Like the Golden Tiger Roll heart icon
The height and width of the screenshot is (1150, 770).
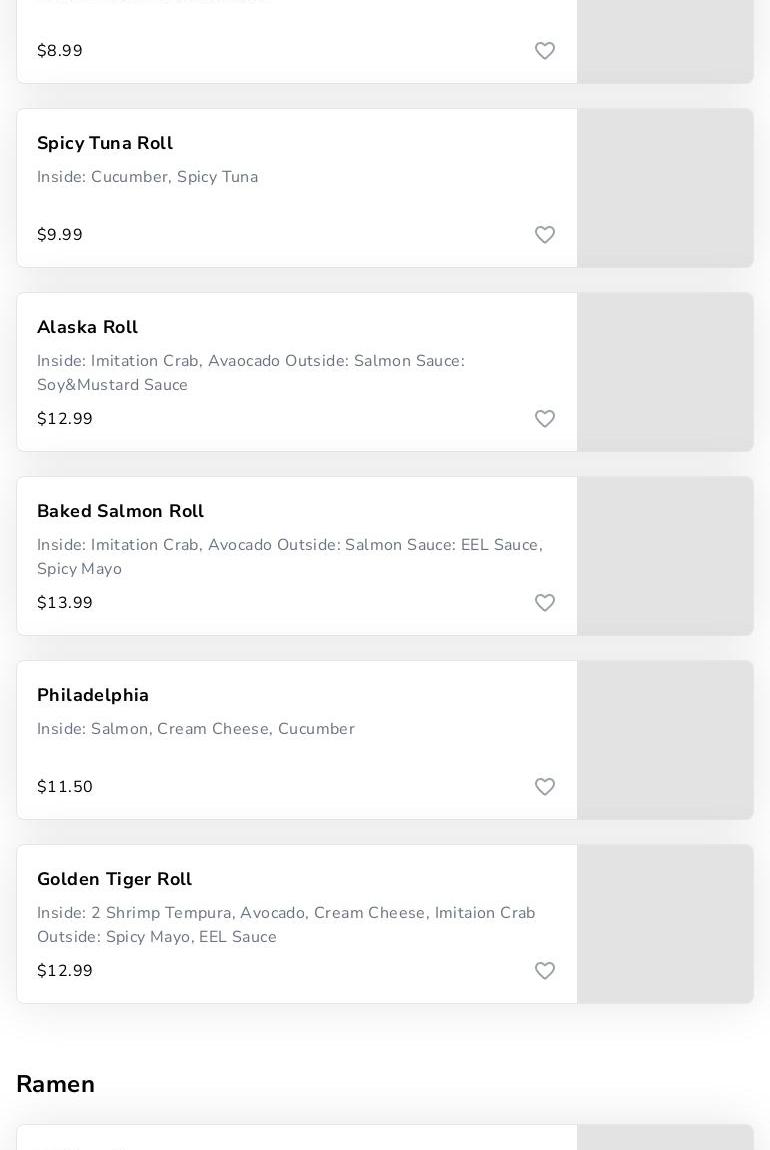545,971
